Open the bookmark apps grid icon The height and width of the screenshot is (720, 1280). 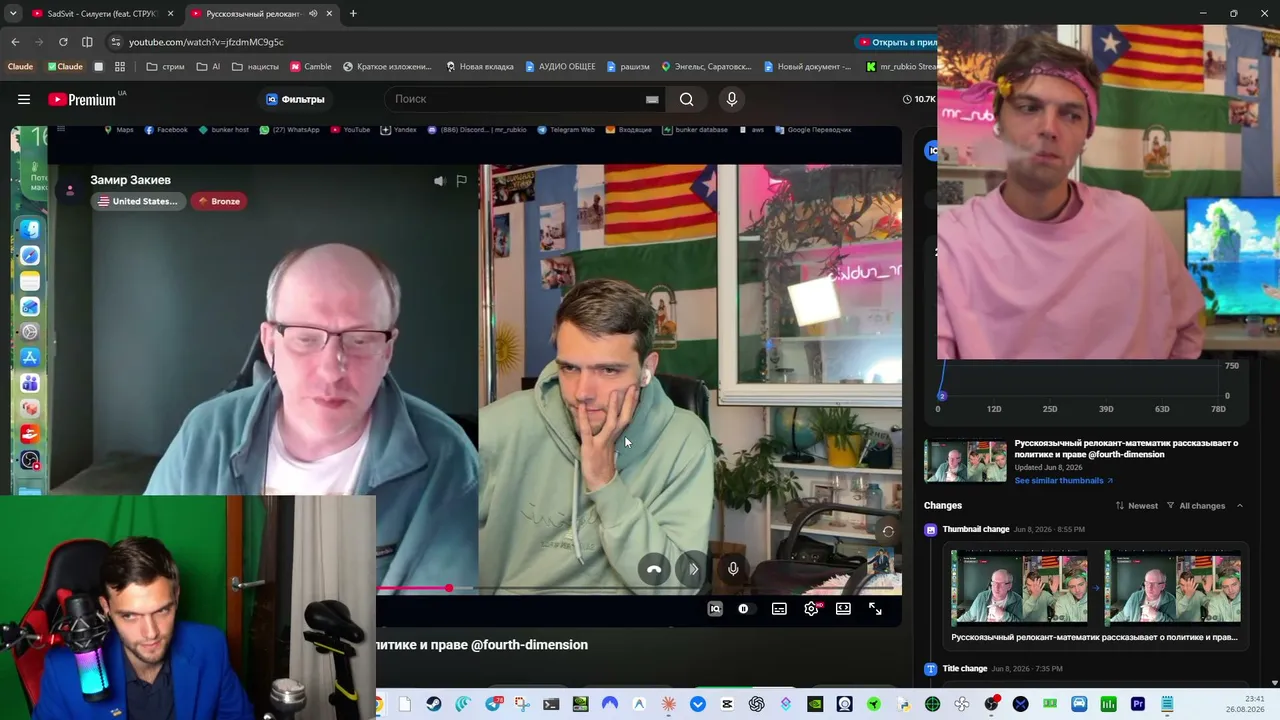pos(120,67)
